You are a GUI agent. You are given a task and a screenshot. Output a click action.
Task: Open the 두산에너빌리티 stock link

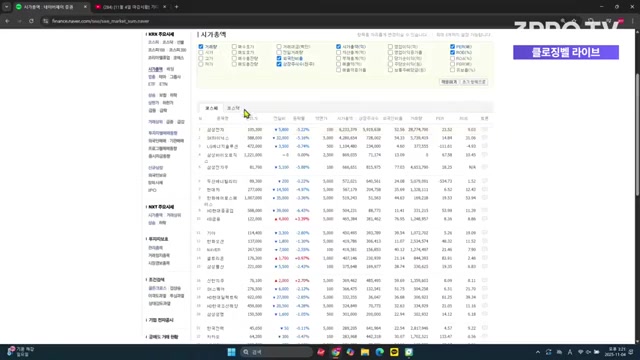tap(222, 181)
